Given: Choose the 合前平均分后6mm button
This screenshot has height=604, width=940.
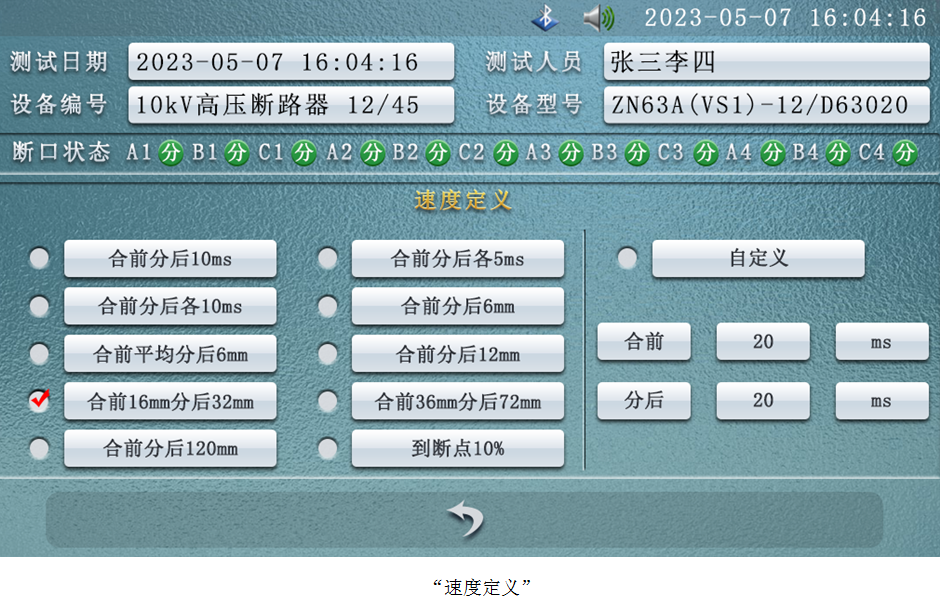Looking at the screenshot, I should point(170,354).
